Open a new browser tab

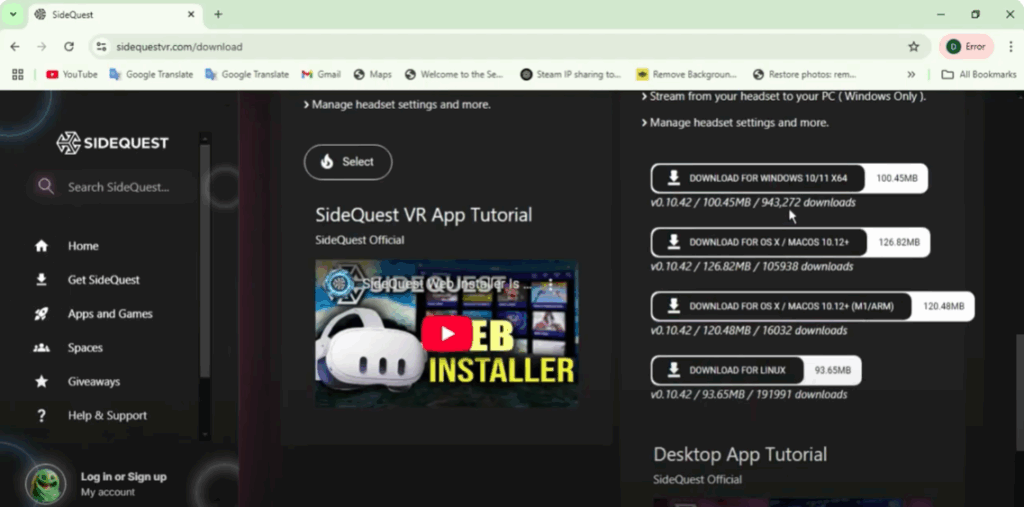coord(218,14)
